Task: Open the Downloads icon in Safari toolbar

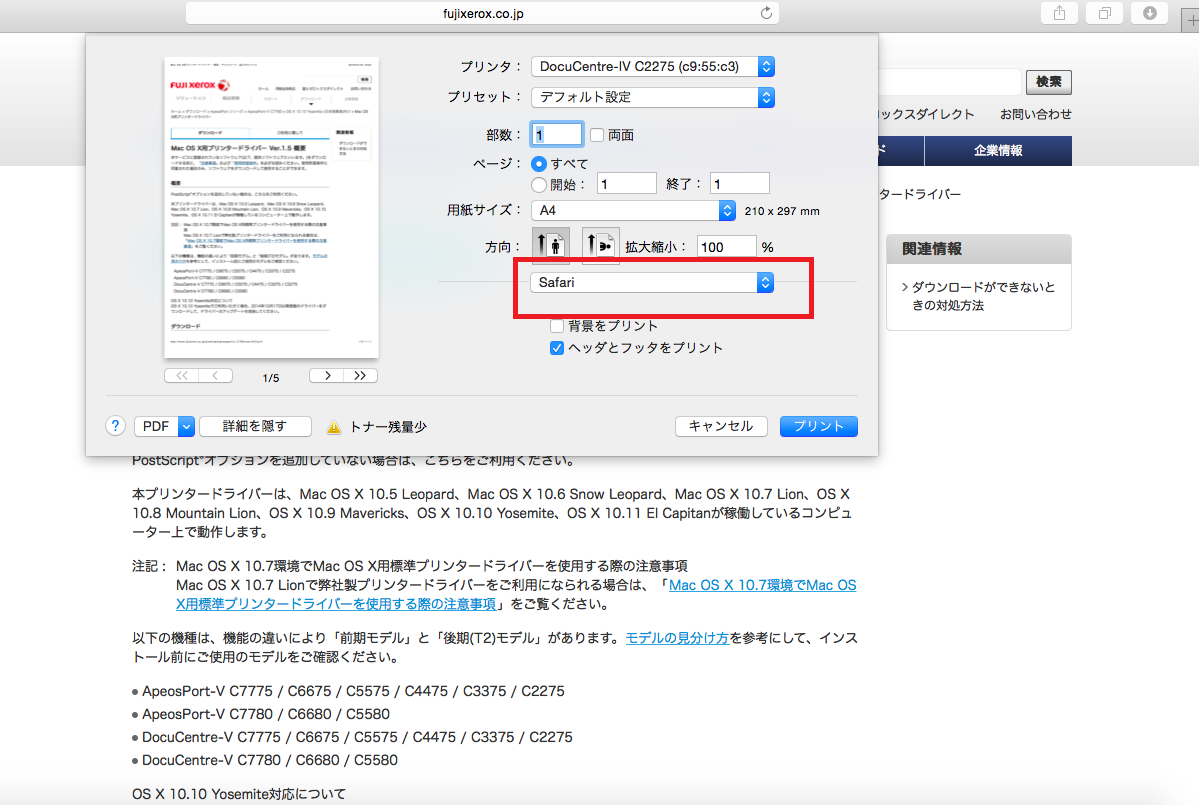Action: (x=1149, y=13)
